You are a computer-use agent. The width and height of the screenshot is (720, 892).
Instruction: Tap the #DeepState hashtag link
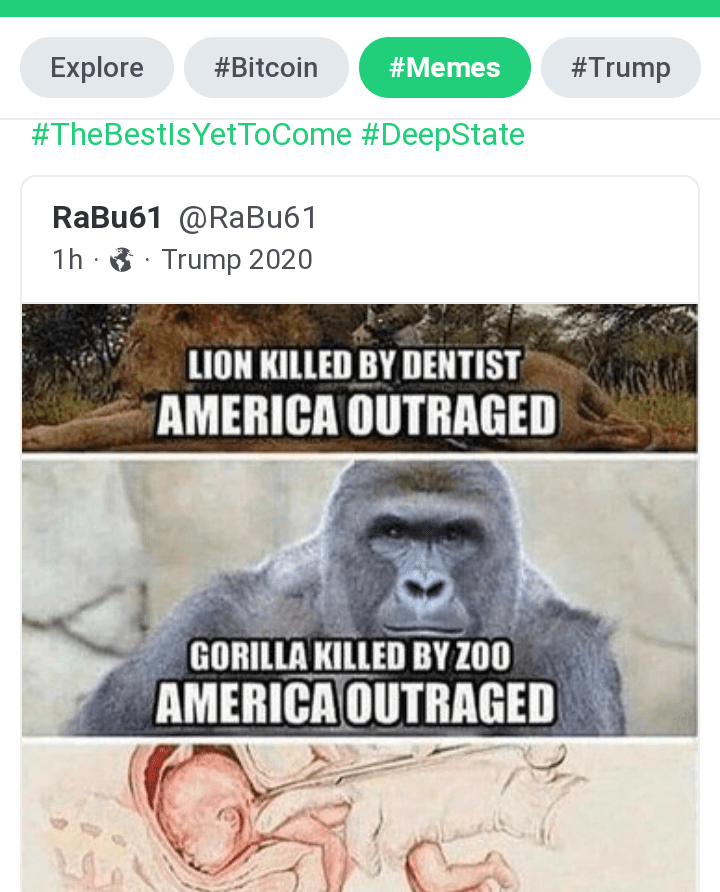pyautogui.click(x=442, y=134)
